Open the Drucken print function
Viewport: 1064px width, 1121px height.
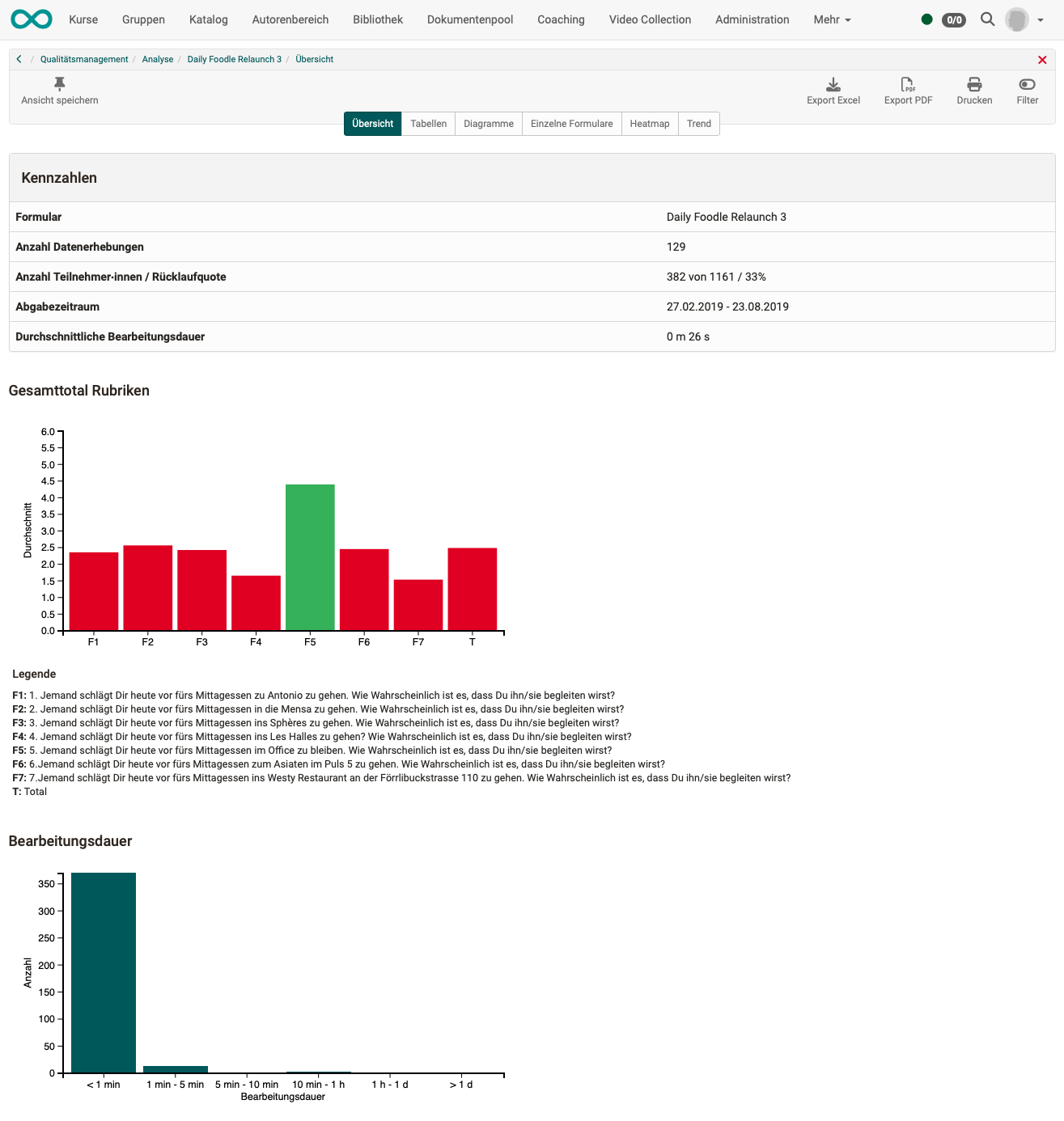pyautogui.click(x=973, y=90)
